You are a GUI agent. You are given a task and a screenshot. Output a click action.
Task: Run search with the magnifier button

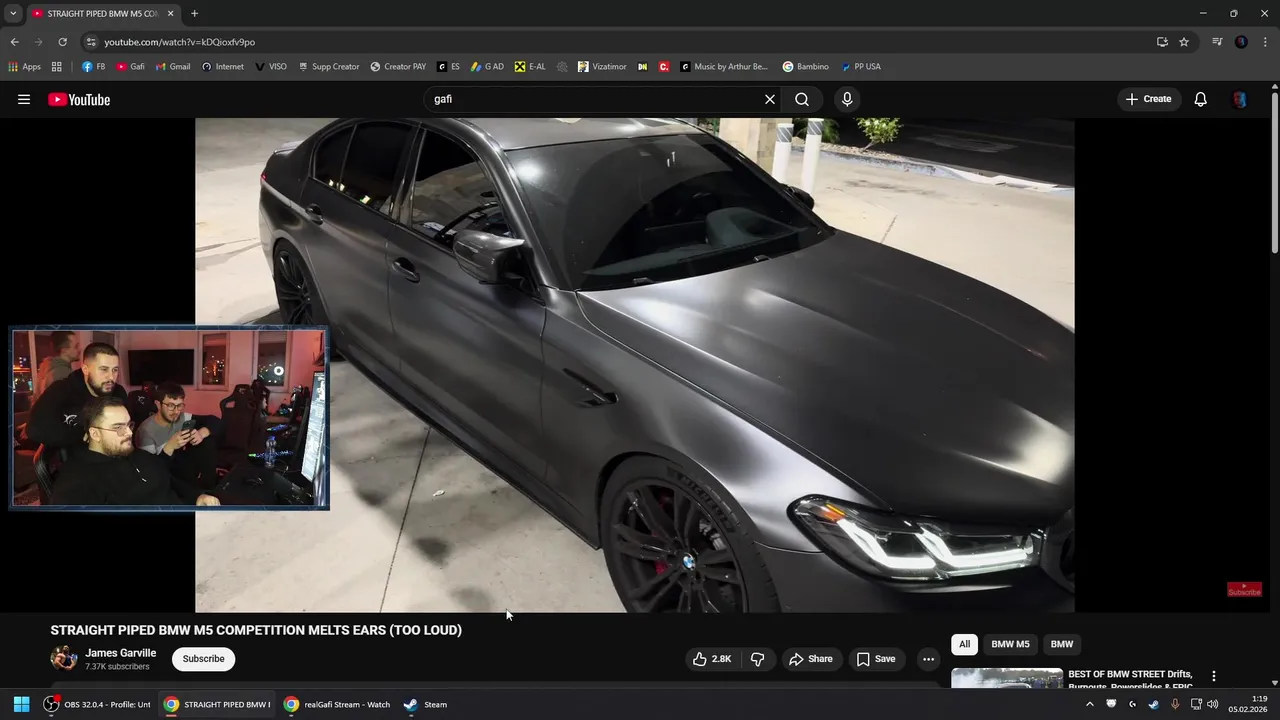(x=802, y=99)
